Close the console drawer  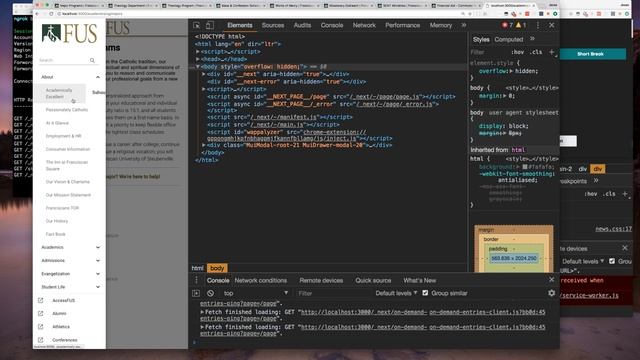pos(551,280)
